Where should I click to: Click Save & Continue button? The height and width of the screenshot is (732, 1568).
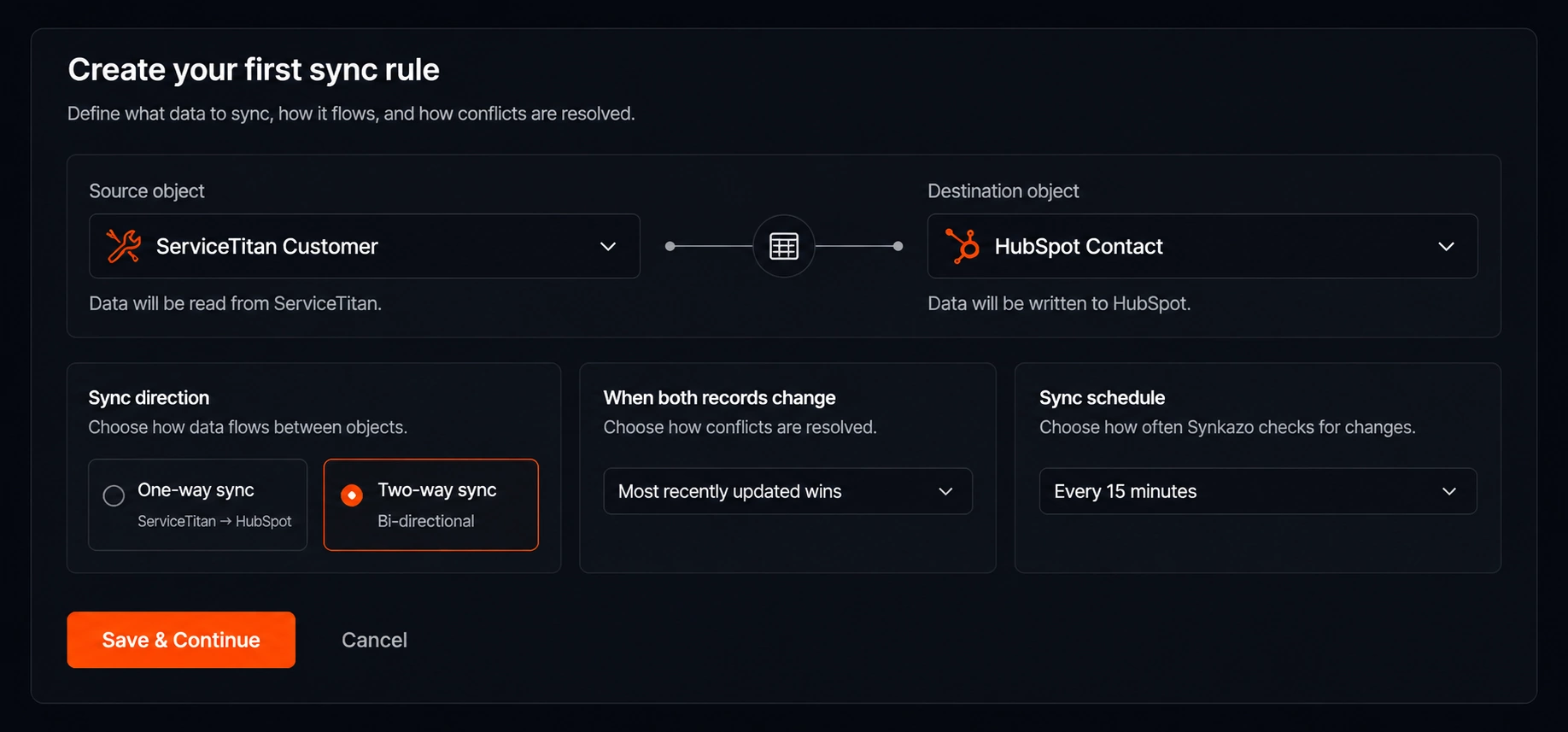click(x=181, y=640)
